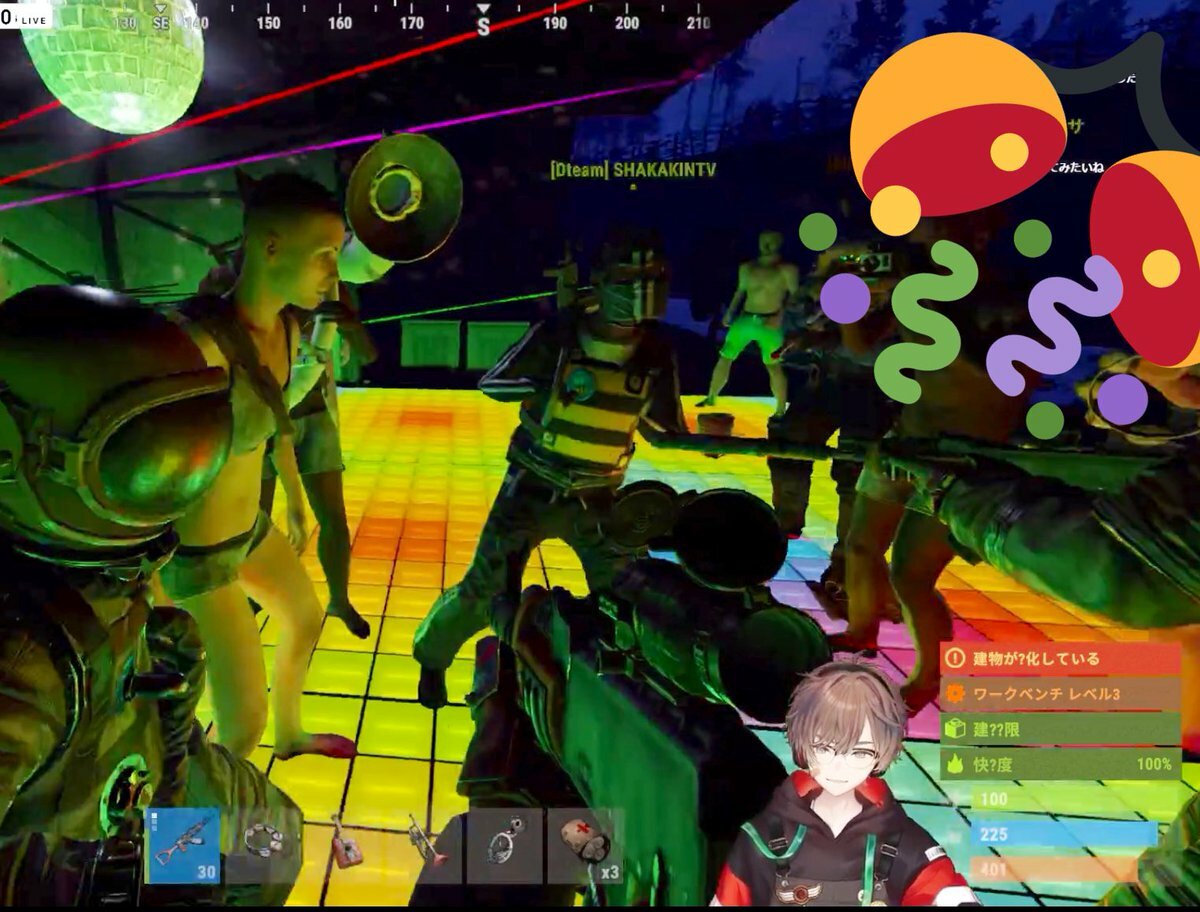Select the assault rifle hotbar slot
The image size is (1200, 912).
[184, 845]
